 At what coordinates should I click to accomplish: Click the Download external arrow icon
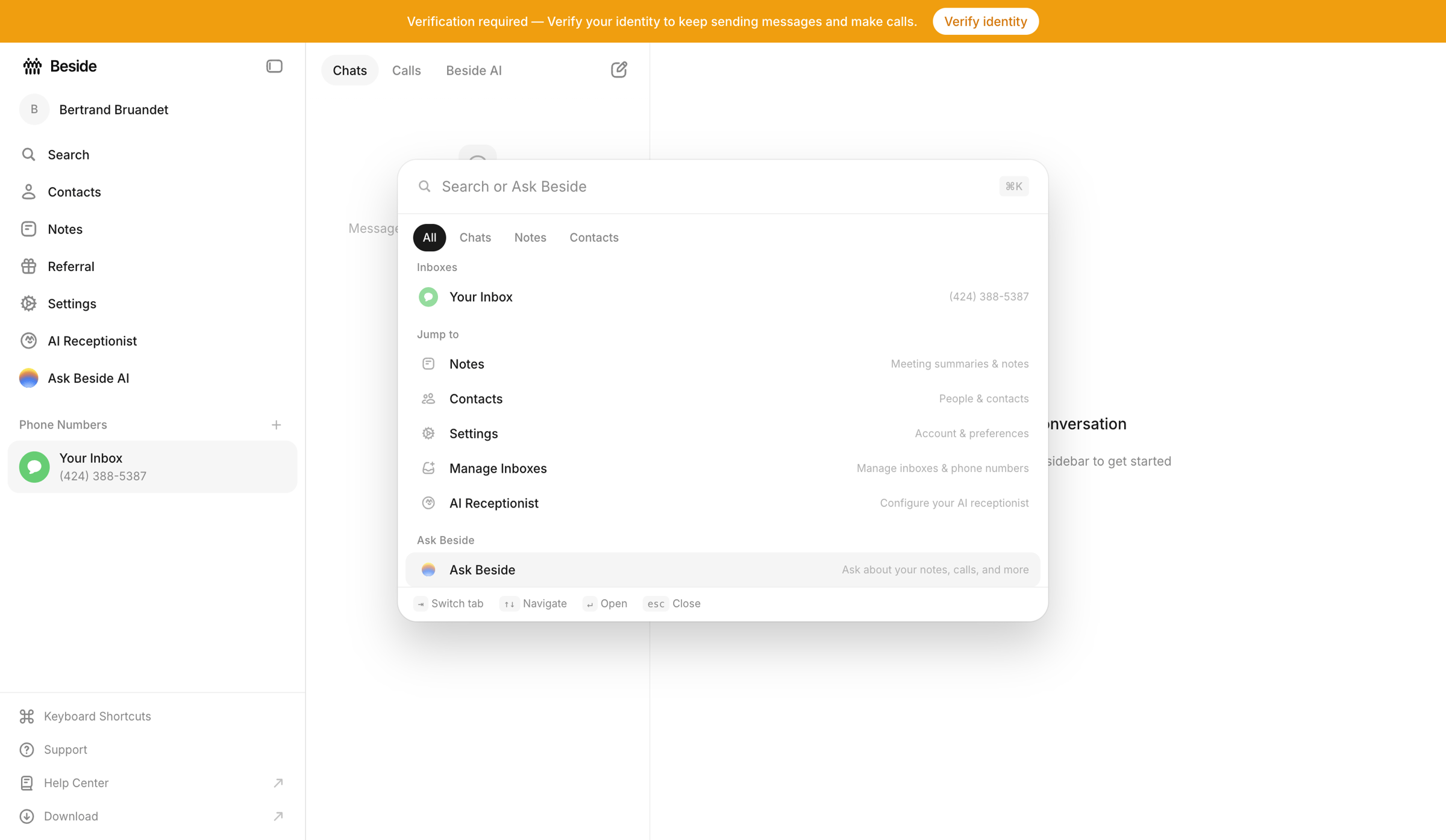coord(278,817)
